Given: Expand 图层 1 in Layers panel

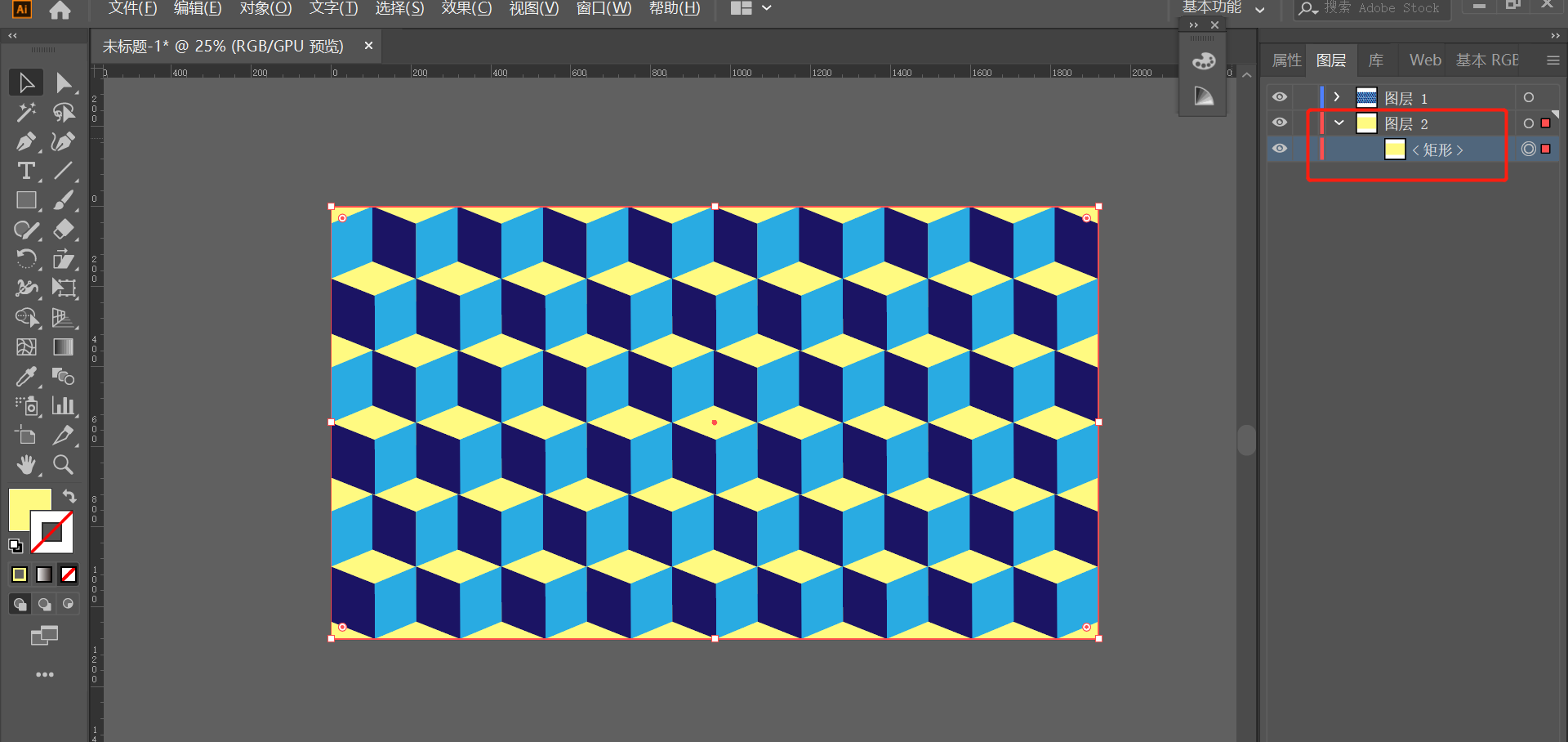Looking at the screenshot, I should coord(1337,97).
